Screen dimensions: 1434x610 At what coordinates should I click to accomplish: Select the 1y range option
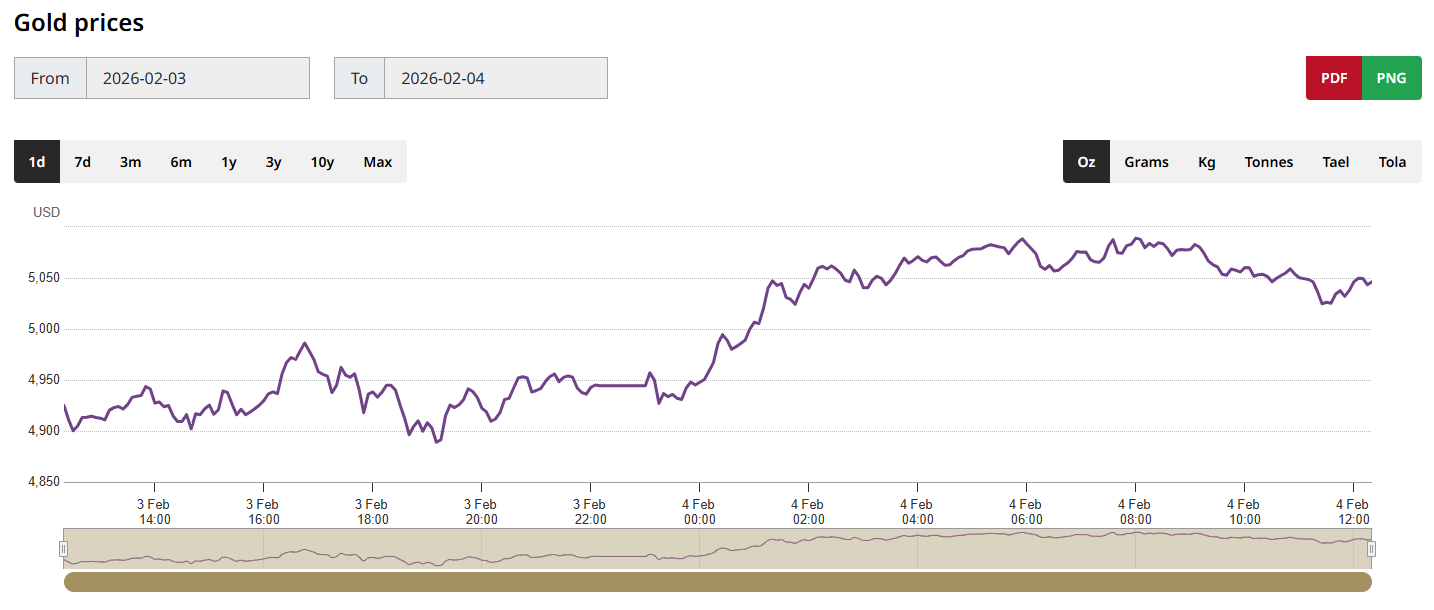pos(229,162)
